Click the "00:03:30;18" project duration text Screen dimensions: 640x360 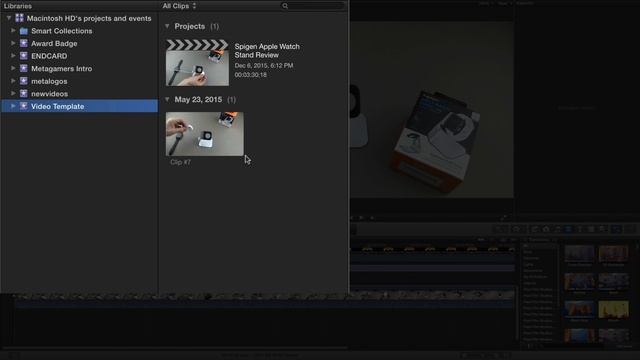(251, 75)
